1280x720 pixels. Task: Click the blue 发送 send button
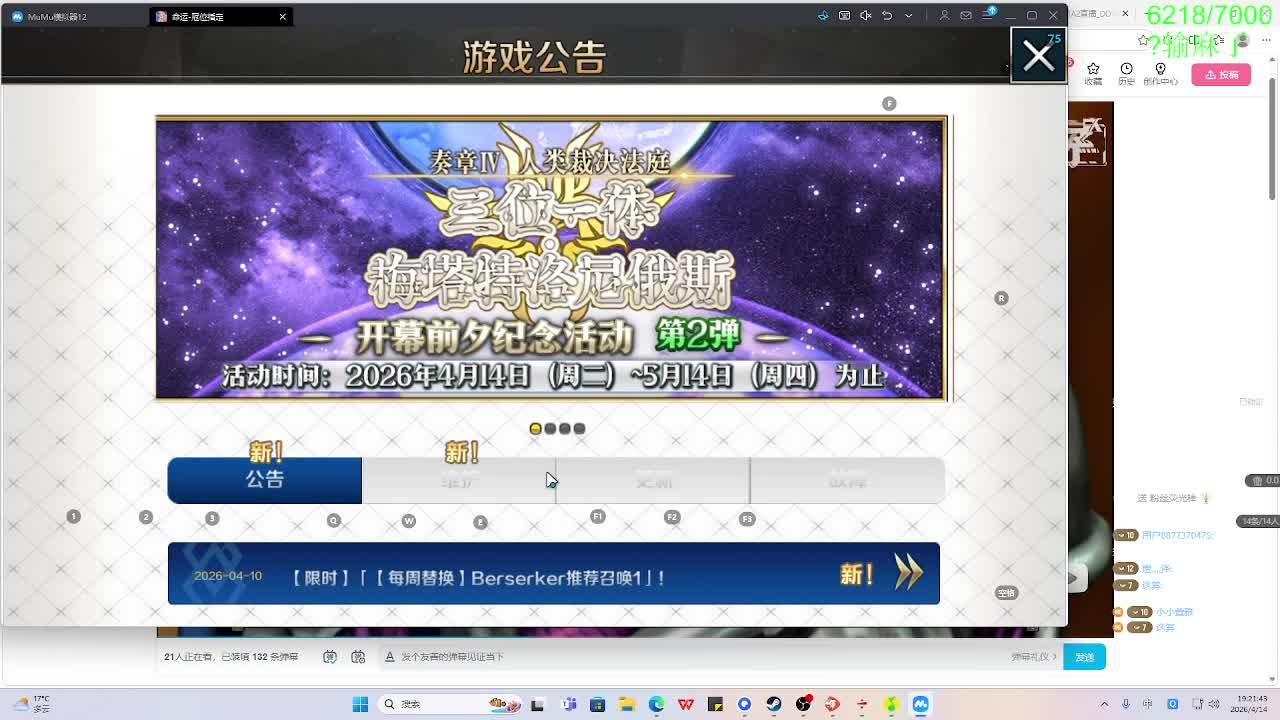pyautogui.click(x=1084, y=657)
